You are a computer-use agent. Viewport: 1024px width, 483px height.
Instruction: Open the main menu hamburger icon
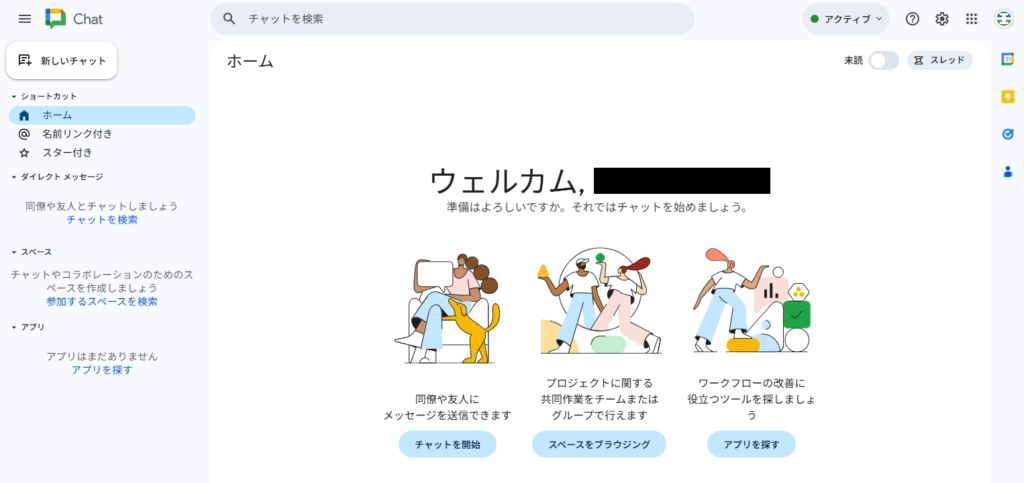(25, 19)
